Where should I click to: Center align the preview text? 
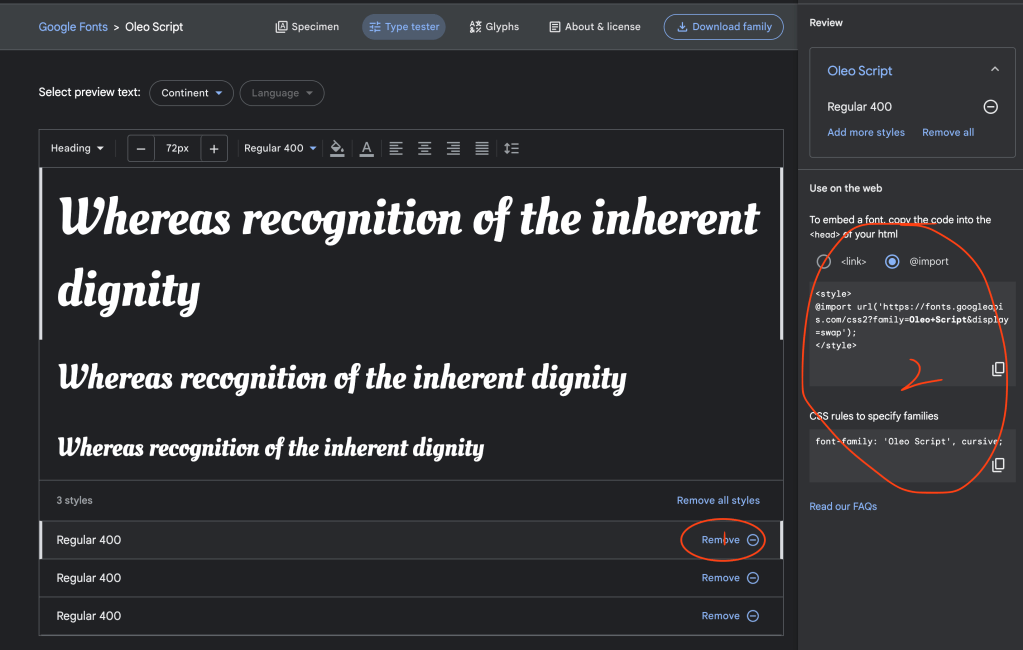[425, 148]
